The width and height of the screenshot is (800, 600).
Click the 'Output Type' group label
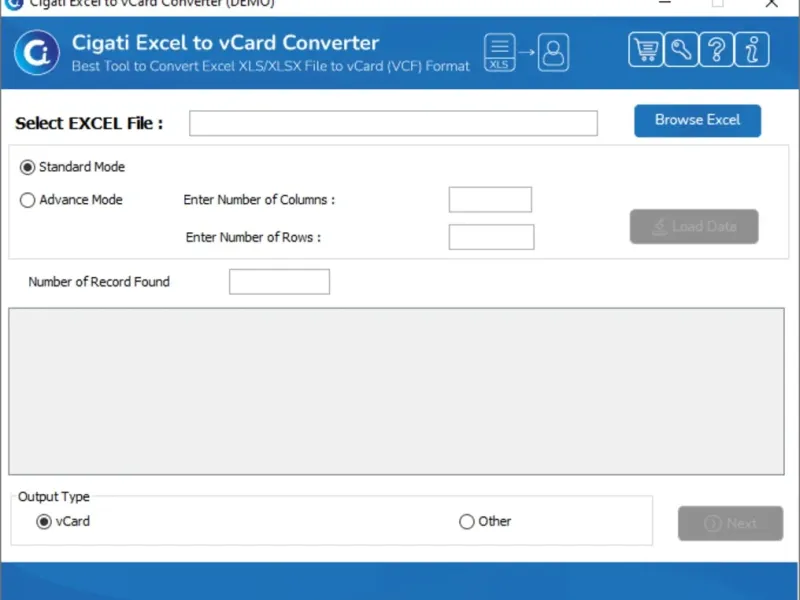(x=54, y=496)
